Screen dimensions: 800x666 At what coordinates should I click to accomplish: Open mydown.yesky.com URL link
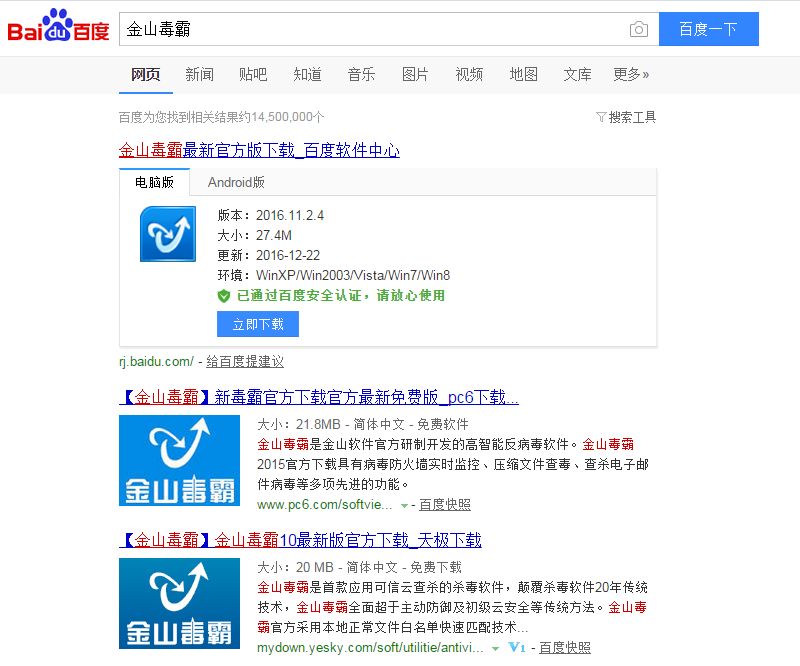click(x=370, y=648)
